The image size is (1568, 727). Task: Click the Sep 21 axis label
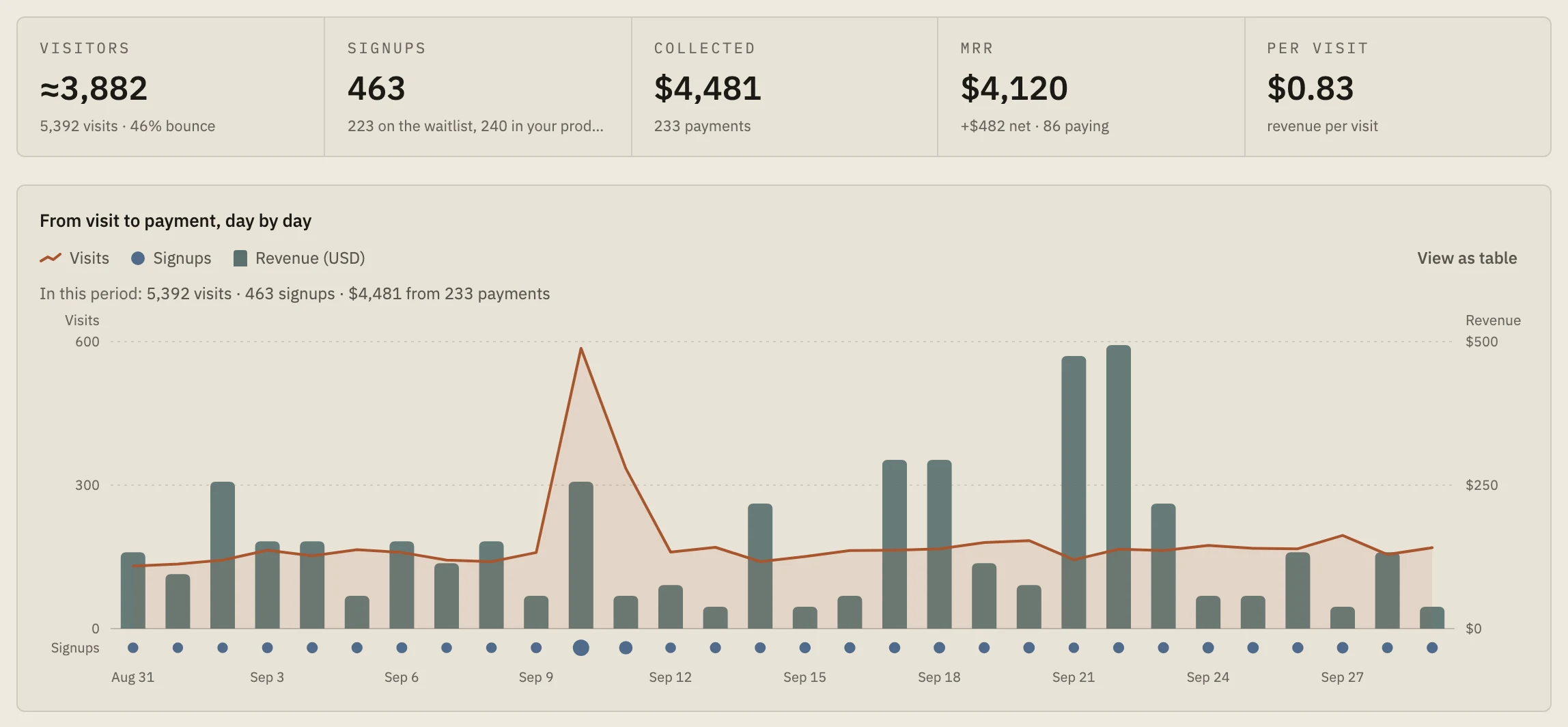point(1074,677)
